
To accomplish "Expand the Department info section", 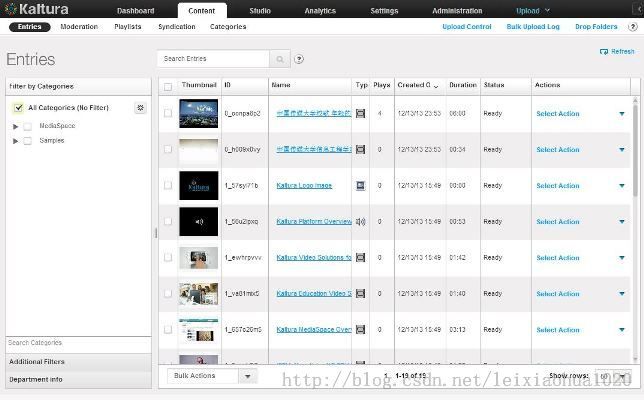I will pyautogui.click(x=78, y=379).
